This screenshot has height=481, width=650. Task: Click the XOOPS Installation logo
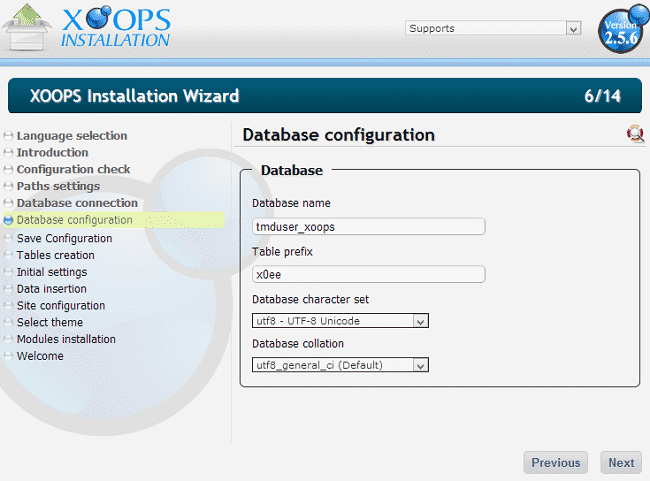(x=116, y=27)
